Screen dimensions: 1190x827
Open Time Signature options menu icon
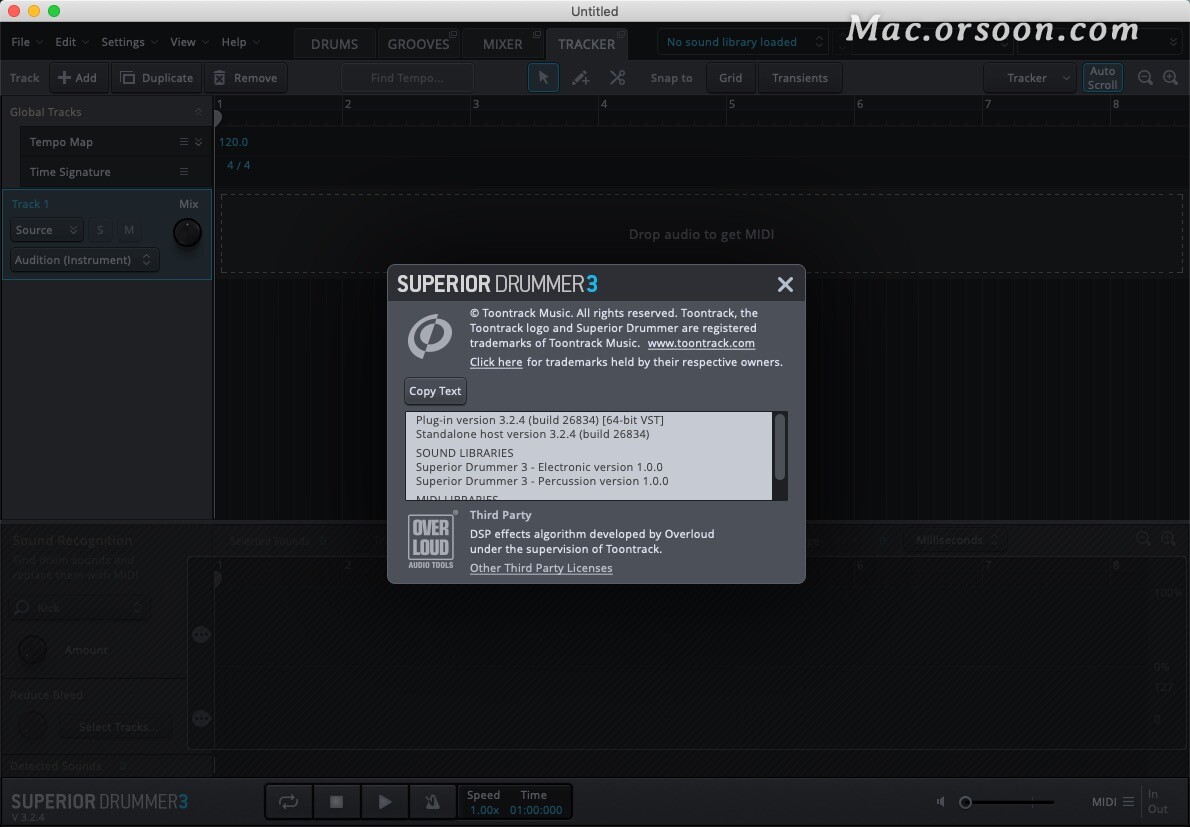point(184,171)
